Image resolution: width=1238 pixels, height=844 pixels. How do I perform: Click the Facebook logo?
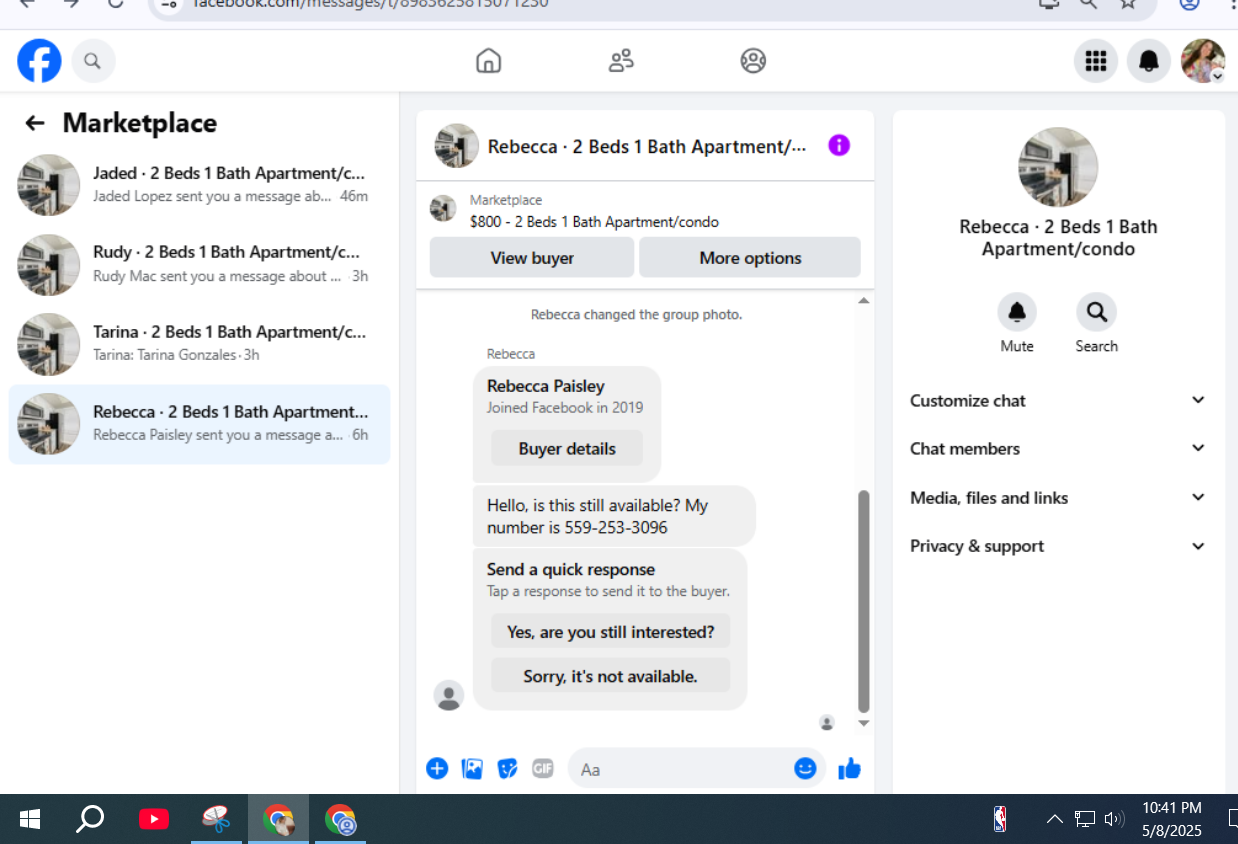pos(39,61)
